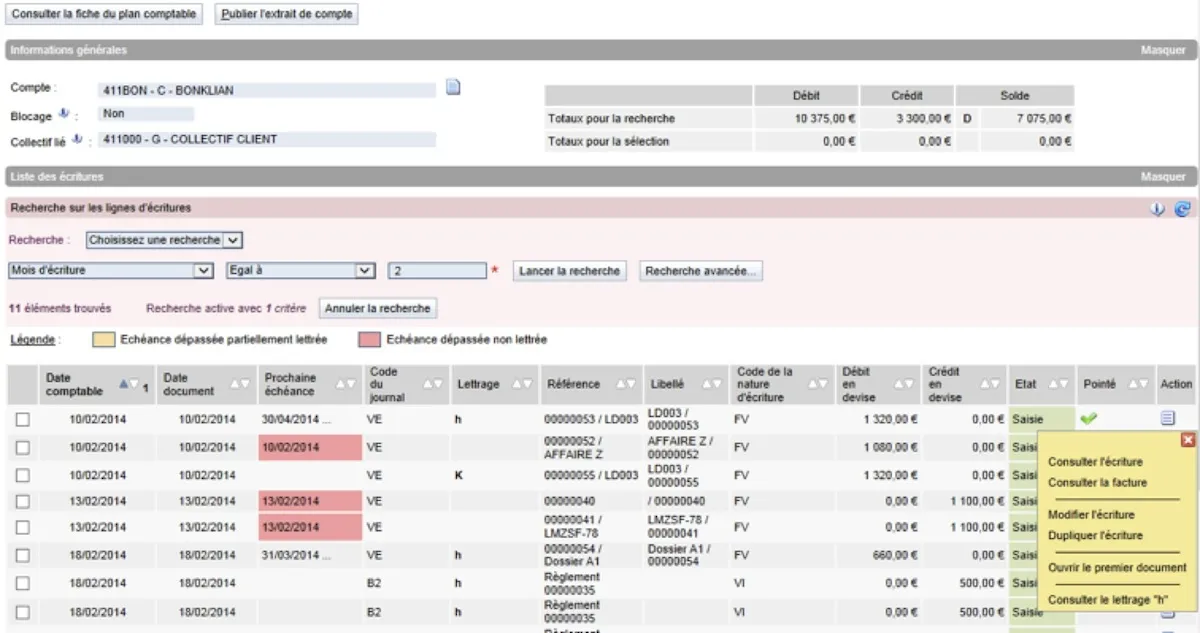The height and width of the screenshot is (633, 1200).
Task: Open the 'Choisissez une recherche' dropdown
Action: click(x=164, y=240)
